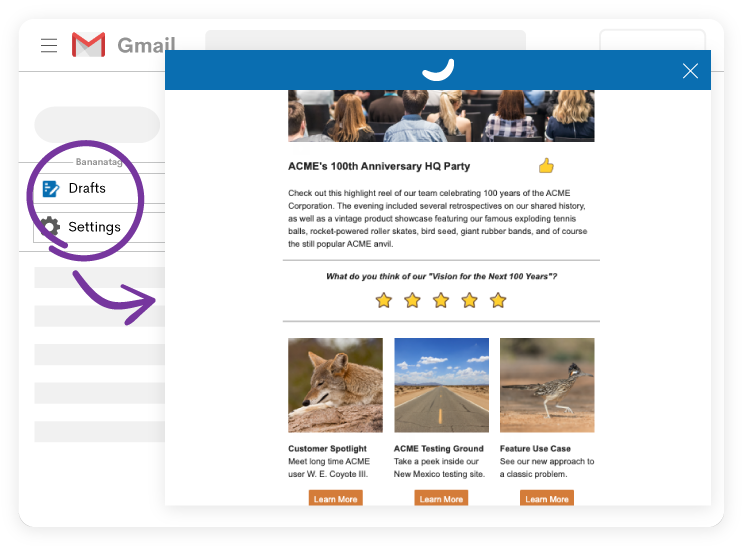The width and height of the screenshot is (744, 546).
Task: Rate with the fifth star
Action: [x=498, y=300]
